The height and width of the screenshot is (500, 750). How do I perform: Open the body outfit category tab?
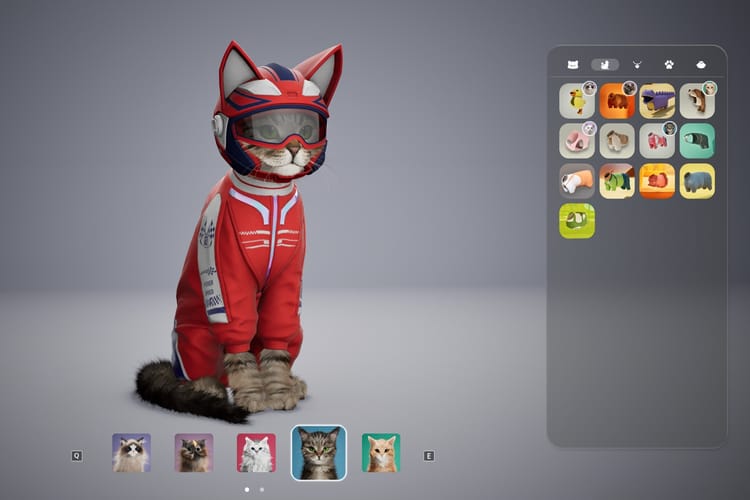[x=605, y=65]
